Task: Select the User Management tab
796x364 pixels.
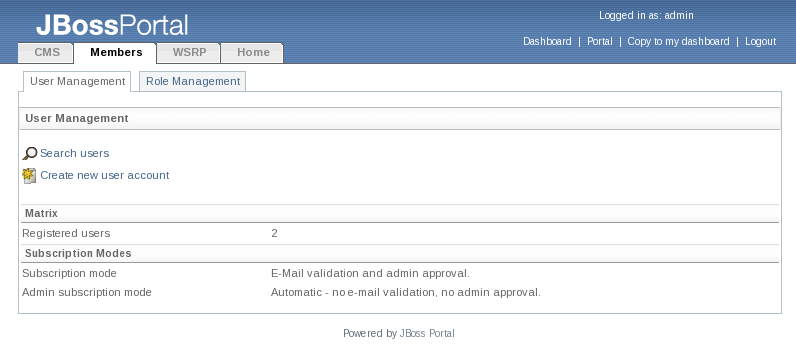Action: [x=77, y=81]
